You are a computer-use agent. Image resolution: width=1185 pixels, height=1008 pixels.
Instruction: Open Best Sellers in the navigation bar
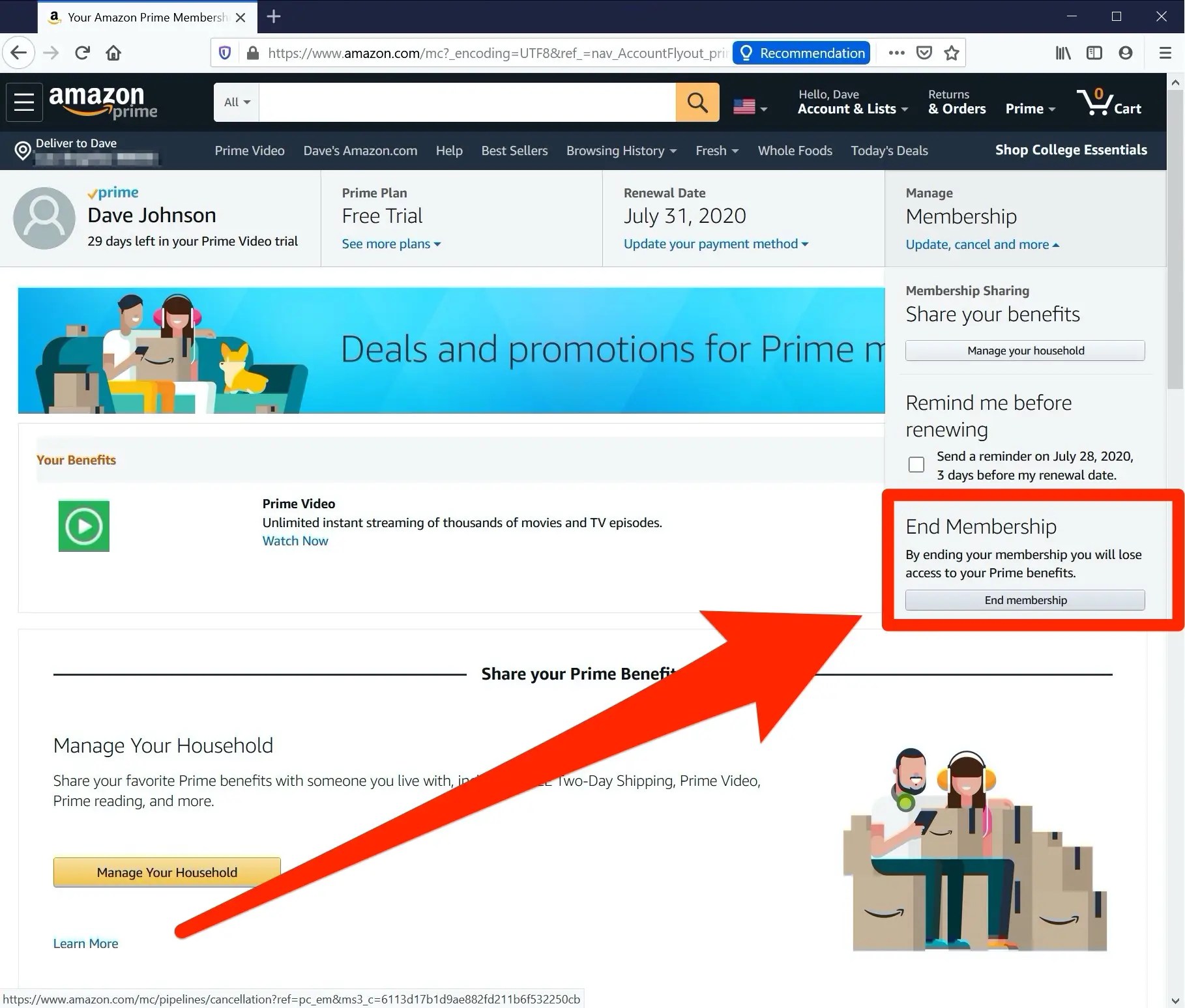click(514, 151)
